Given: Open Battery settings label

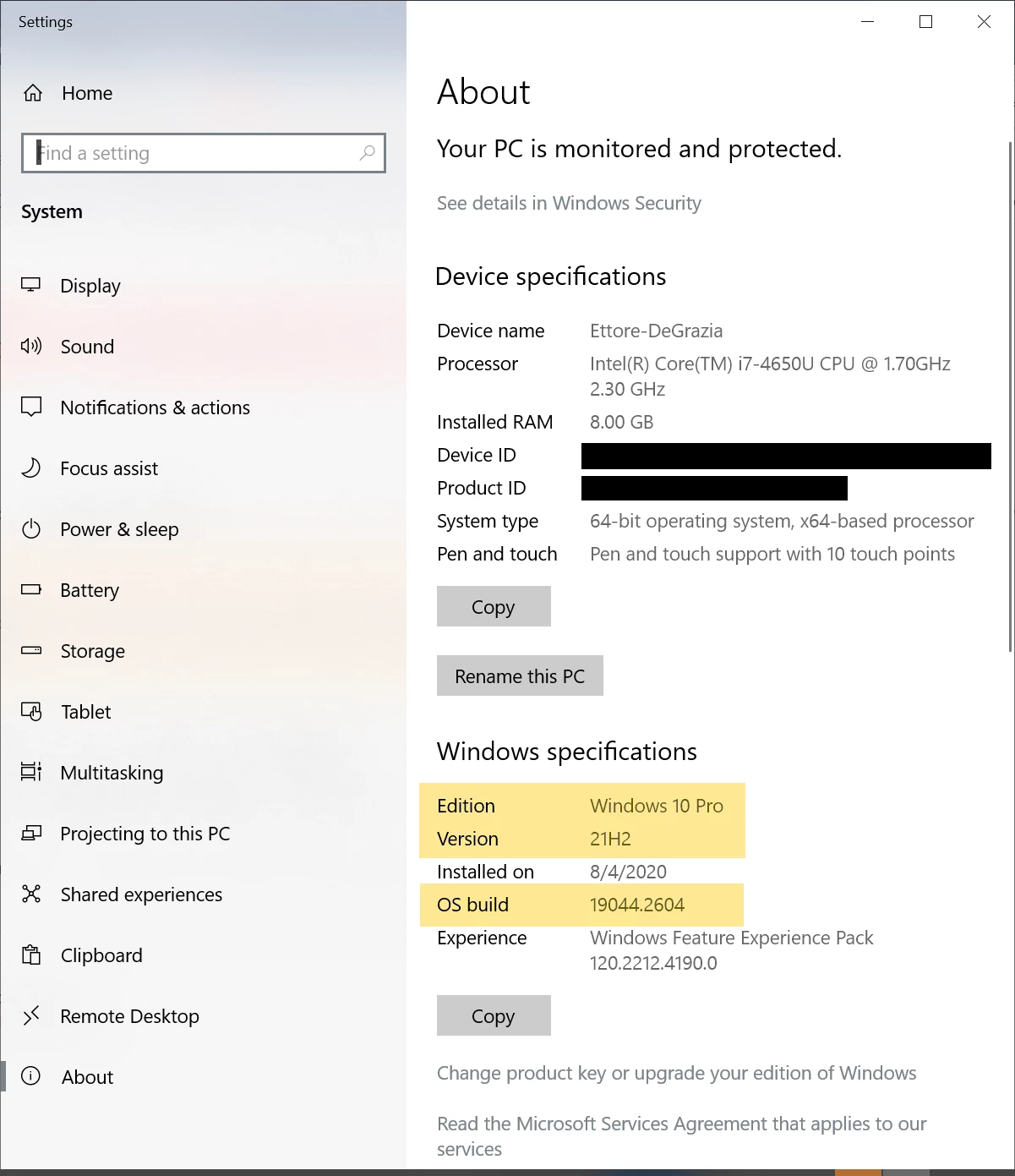Looking at the screenshot, I should click(90, 590).
